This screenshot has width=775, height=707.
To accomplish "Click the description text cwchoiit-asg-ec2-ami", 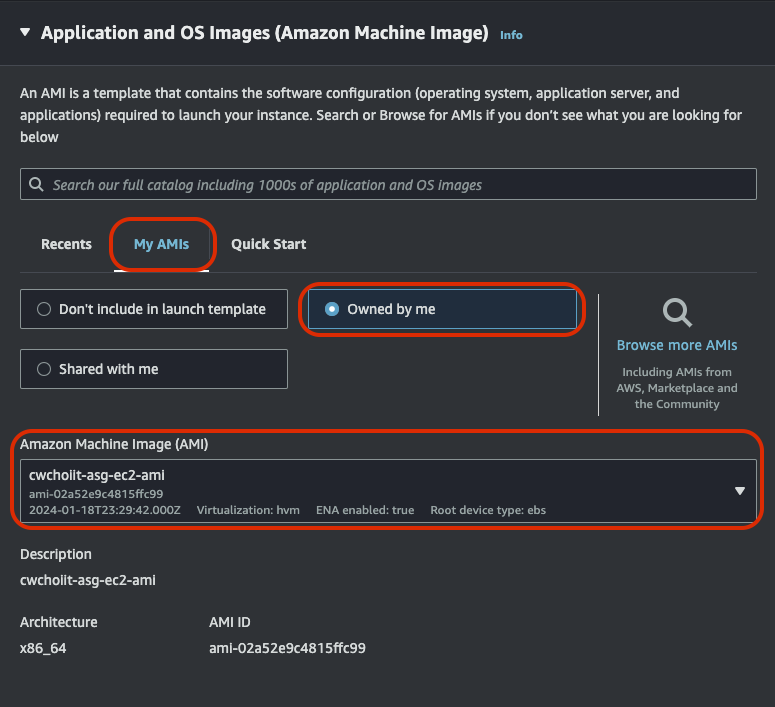I will click(x=87, y=580).
